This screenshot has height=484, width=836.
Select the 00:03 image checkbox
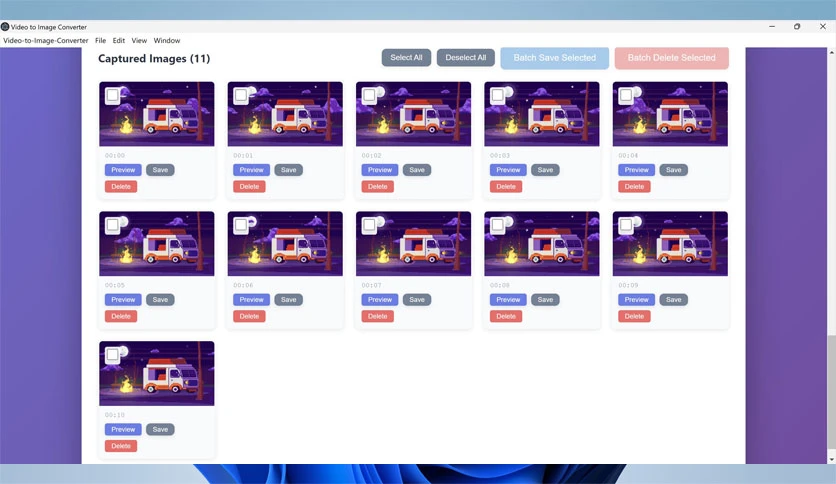(x=497, y=95)
